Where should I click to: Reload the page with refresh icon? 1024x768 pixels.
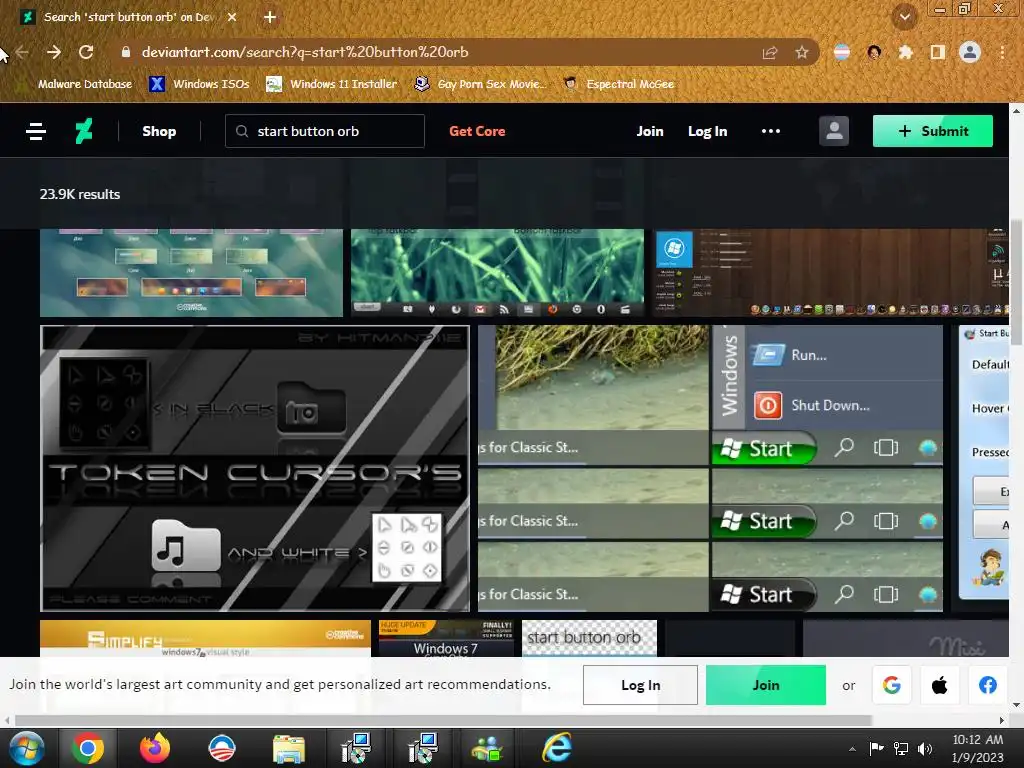pyautogui.click(x=86, y=52)
